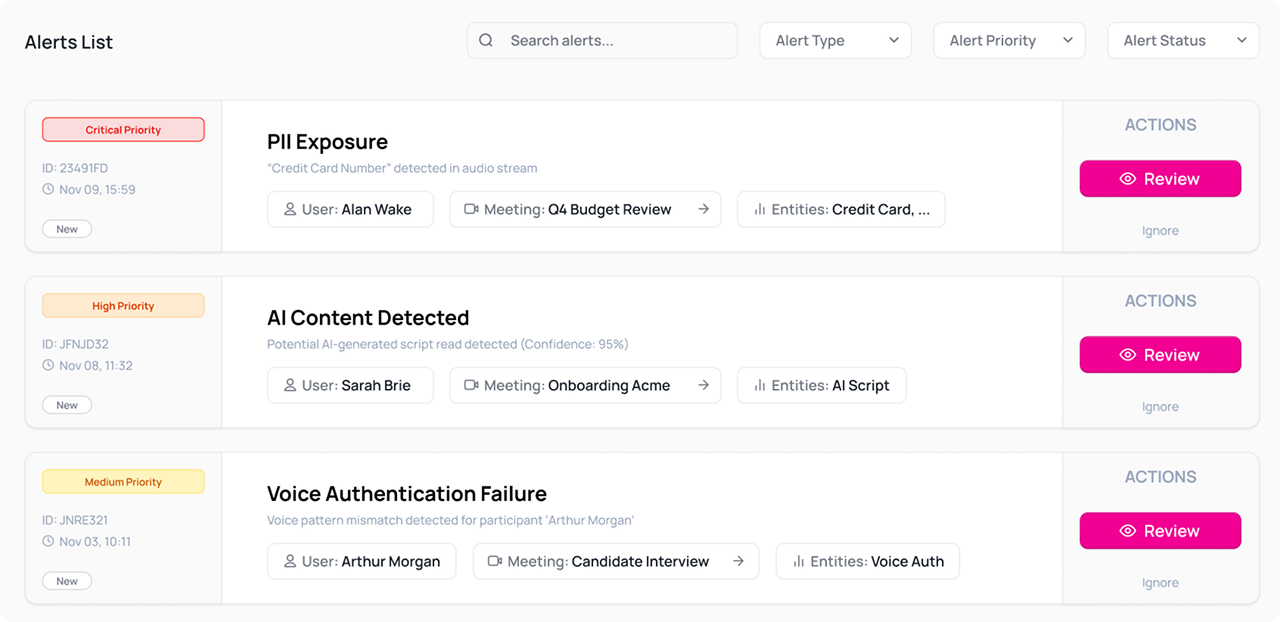Open the Alert Priority filter
Viewport: 1280px width, 622px height.
click(1008, 41)
